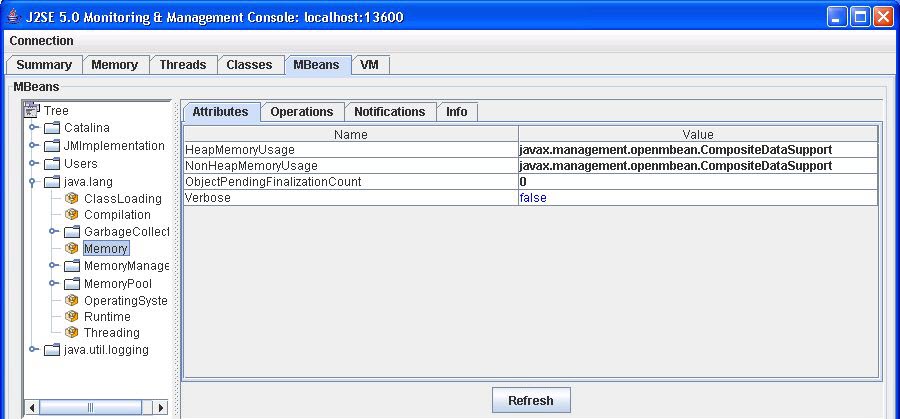Click the Users folder icon

click(x=52, y=164)
